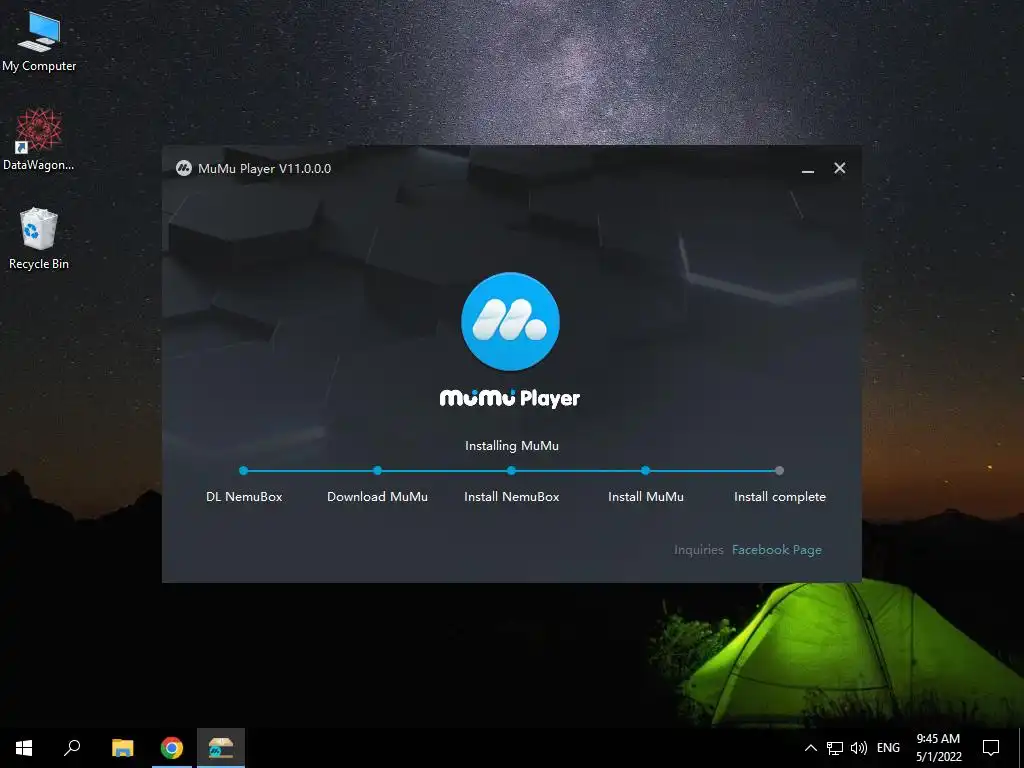The height and width of the screenshot is (768, 1024).
Task: Open the network status tray icon
Action: point(835,748)
